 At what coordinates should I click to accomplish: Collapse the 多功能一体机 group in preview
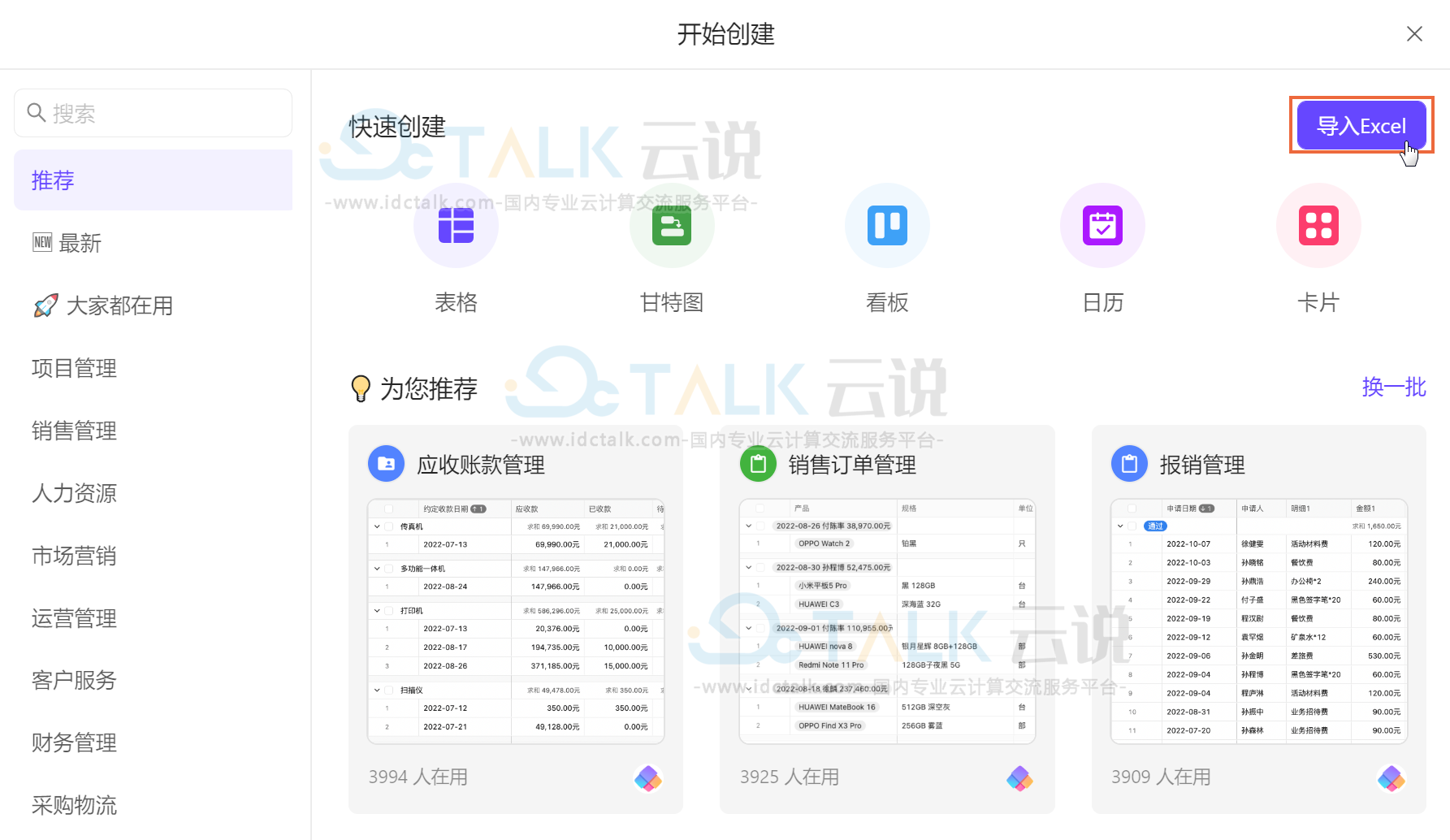[x=377, y=569]
